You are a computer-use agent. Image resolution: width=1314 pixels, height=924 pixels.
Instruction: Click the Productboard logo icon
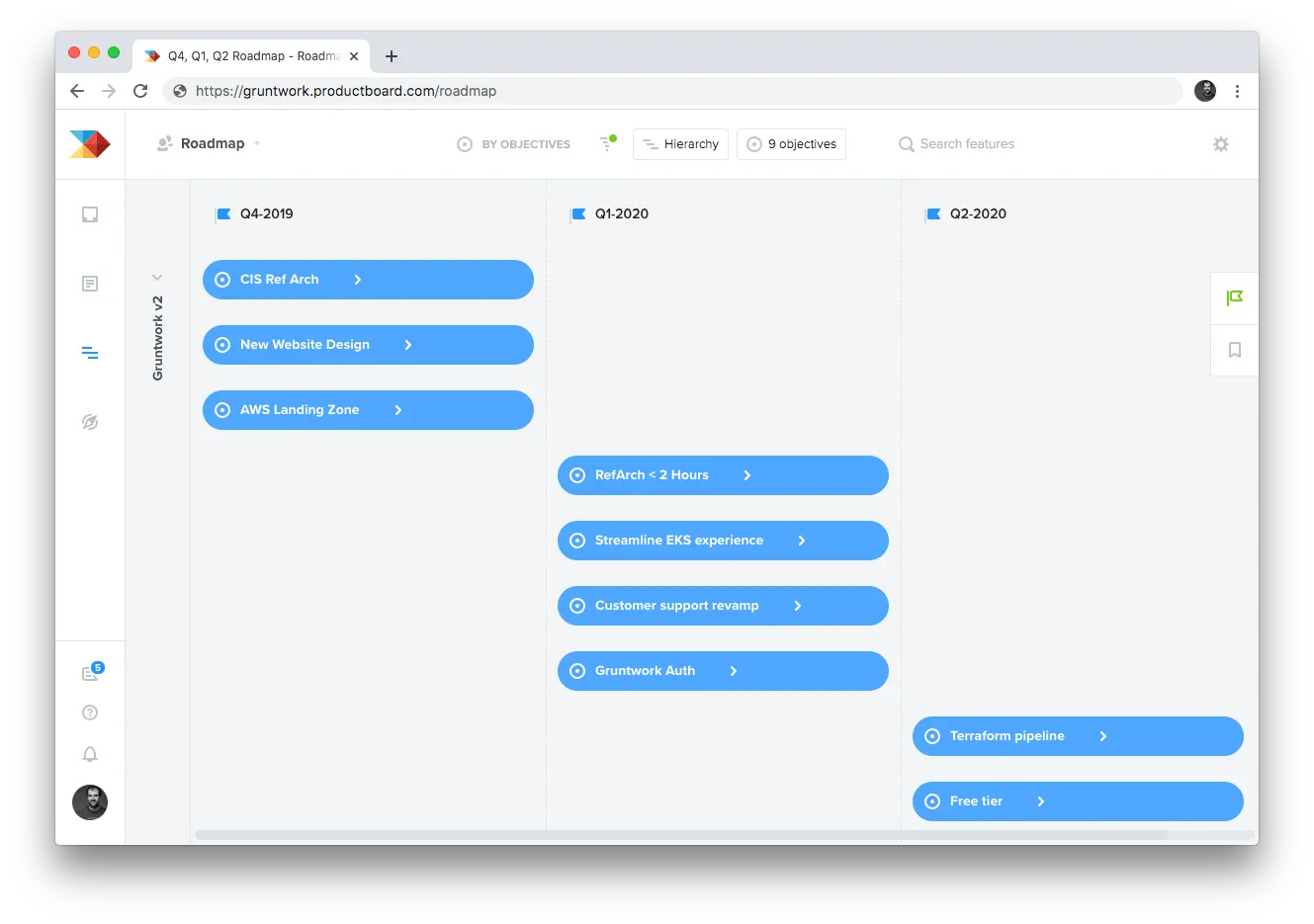click(x=90, y=144)
